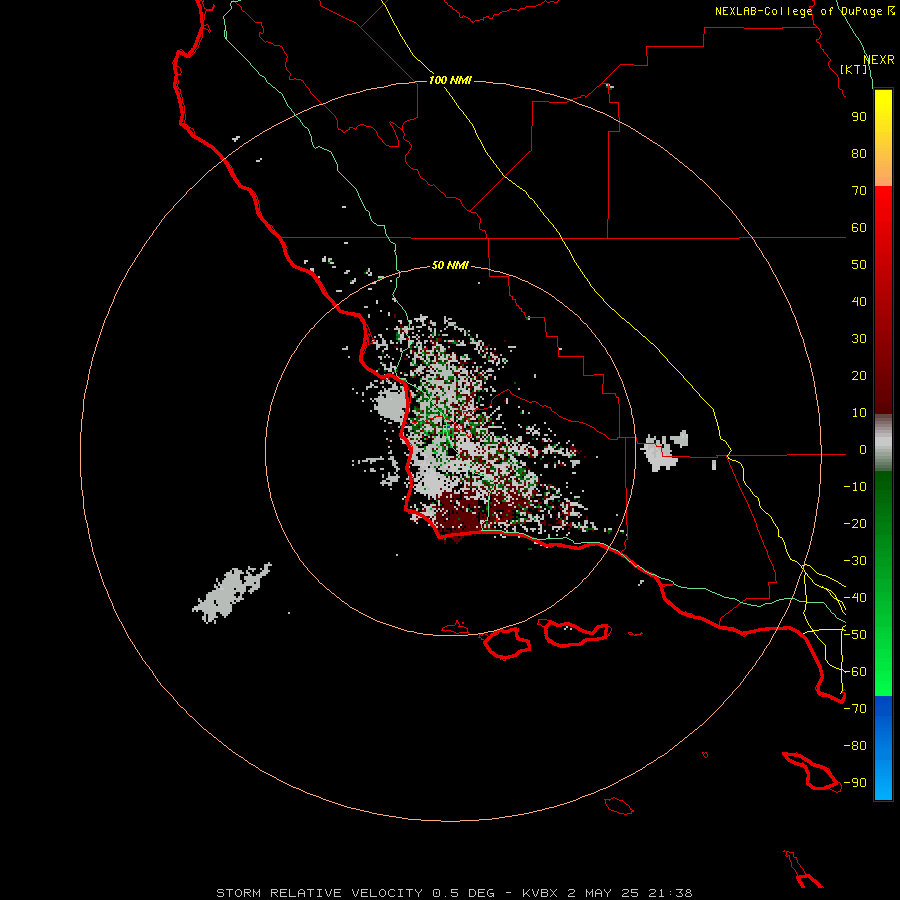Image resolution: width=900 pixels, height=900 pixels.
Task: Click the gray offshore echo cluster southwest of radar
Action: coord(232,593)
